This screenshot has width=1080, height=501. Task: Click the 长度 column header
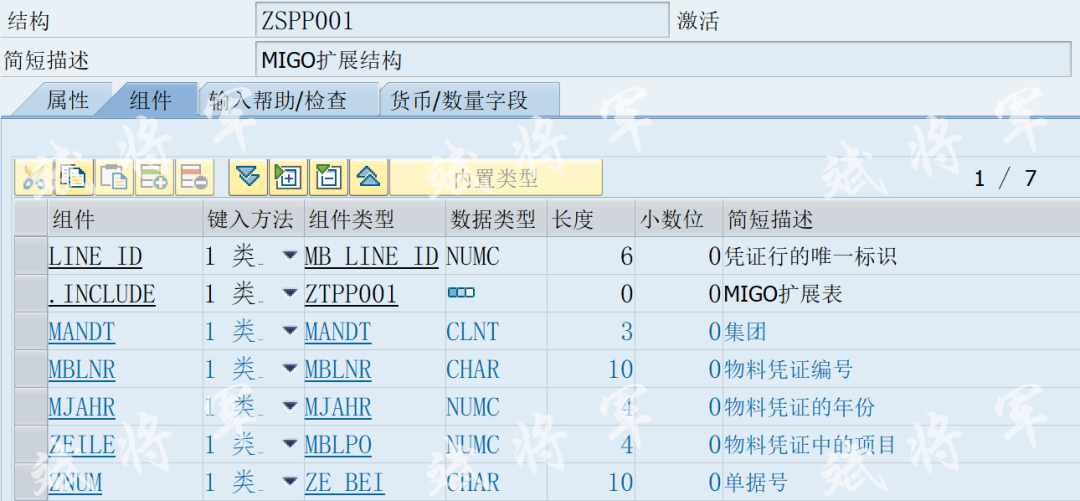pos(592,219)
